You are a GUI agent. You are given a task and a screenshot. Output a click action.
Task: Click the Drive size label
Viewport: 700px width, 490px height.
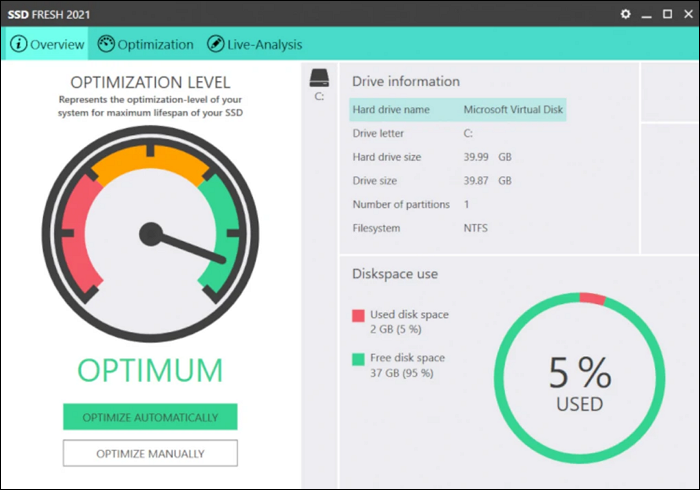tap(375, 180)
